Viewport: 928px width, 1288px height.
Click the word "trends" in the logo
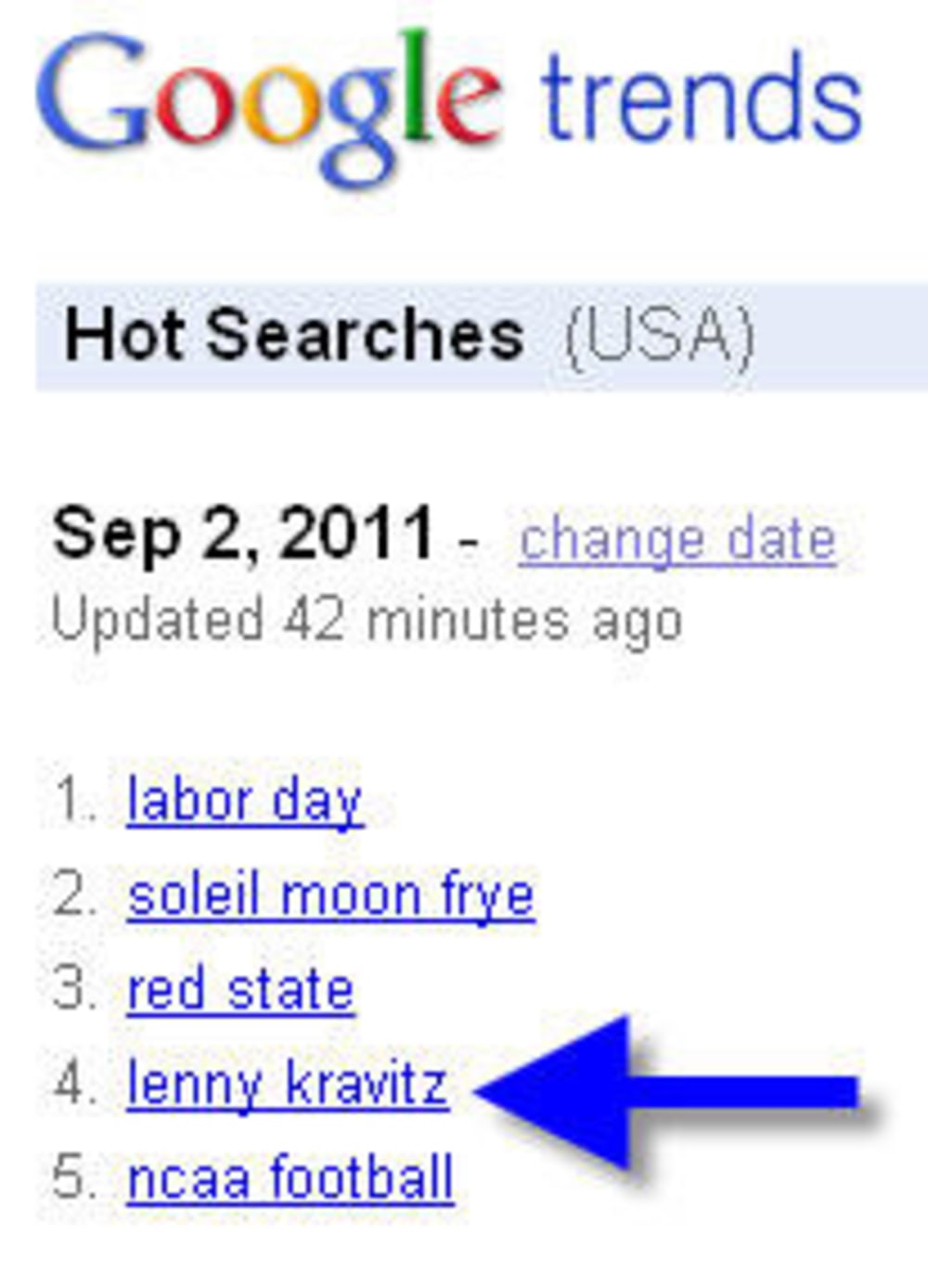702,100
